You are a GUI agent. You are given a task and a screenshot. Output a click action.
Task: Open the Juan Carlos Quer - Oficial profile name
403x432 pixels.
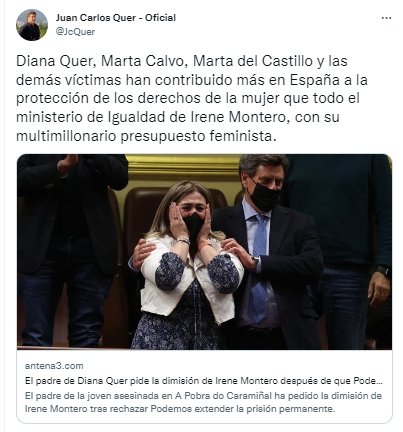pyautogui.click(x=116, y=18)
